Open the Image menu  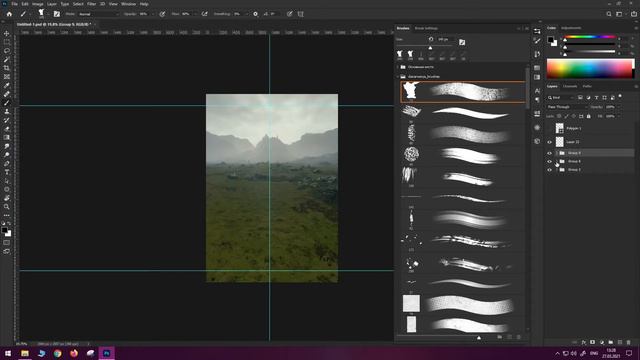pyautogui.click(x=38, y=4)
